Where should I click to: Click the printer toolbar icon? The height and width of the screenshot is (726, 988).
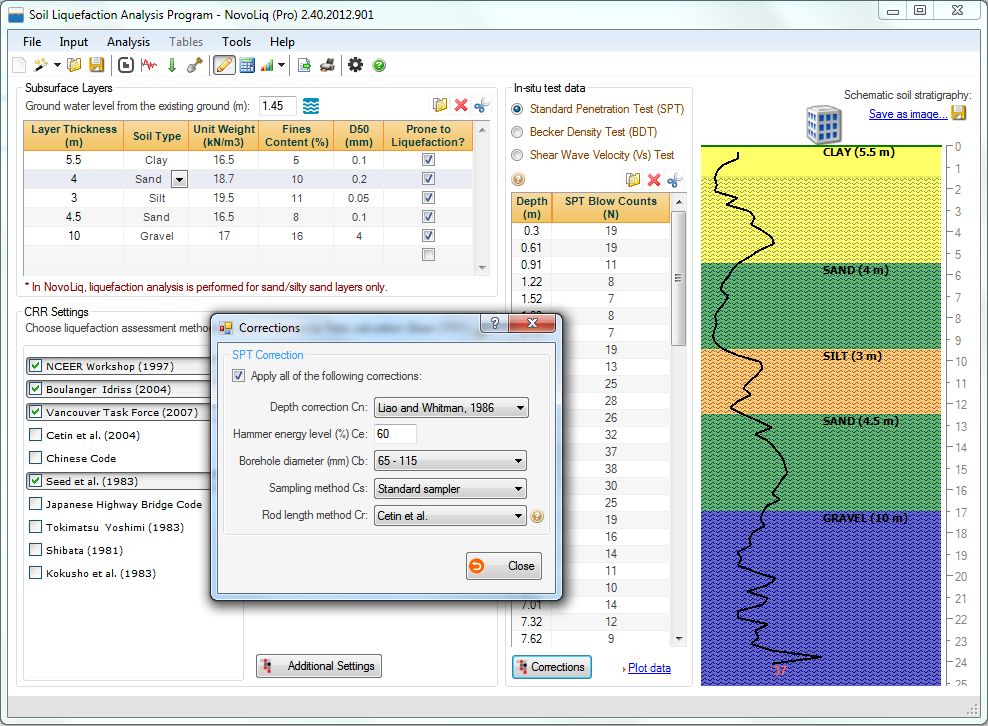pyautogui.click(x=327, y=65)
